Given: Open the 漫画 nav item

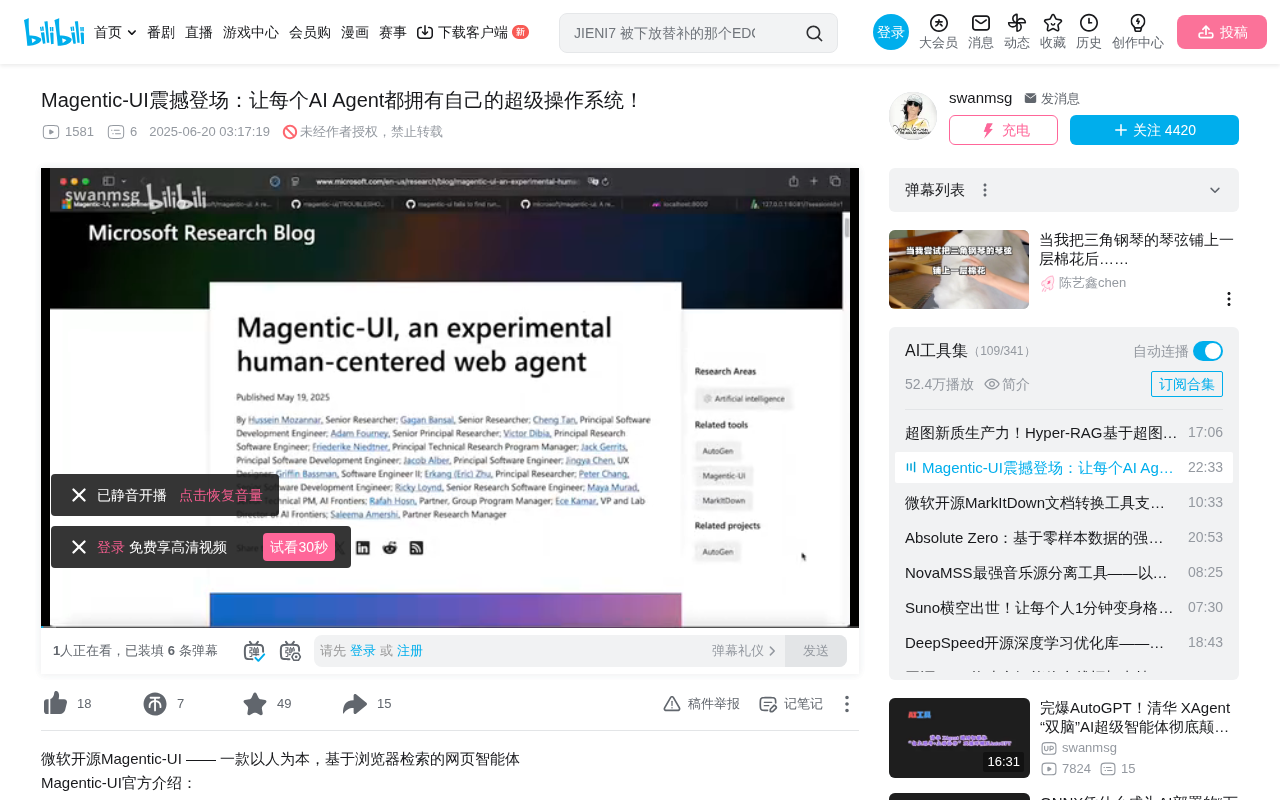Looking at the screenshot, I should (x=355, y=32).
